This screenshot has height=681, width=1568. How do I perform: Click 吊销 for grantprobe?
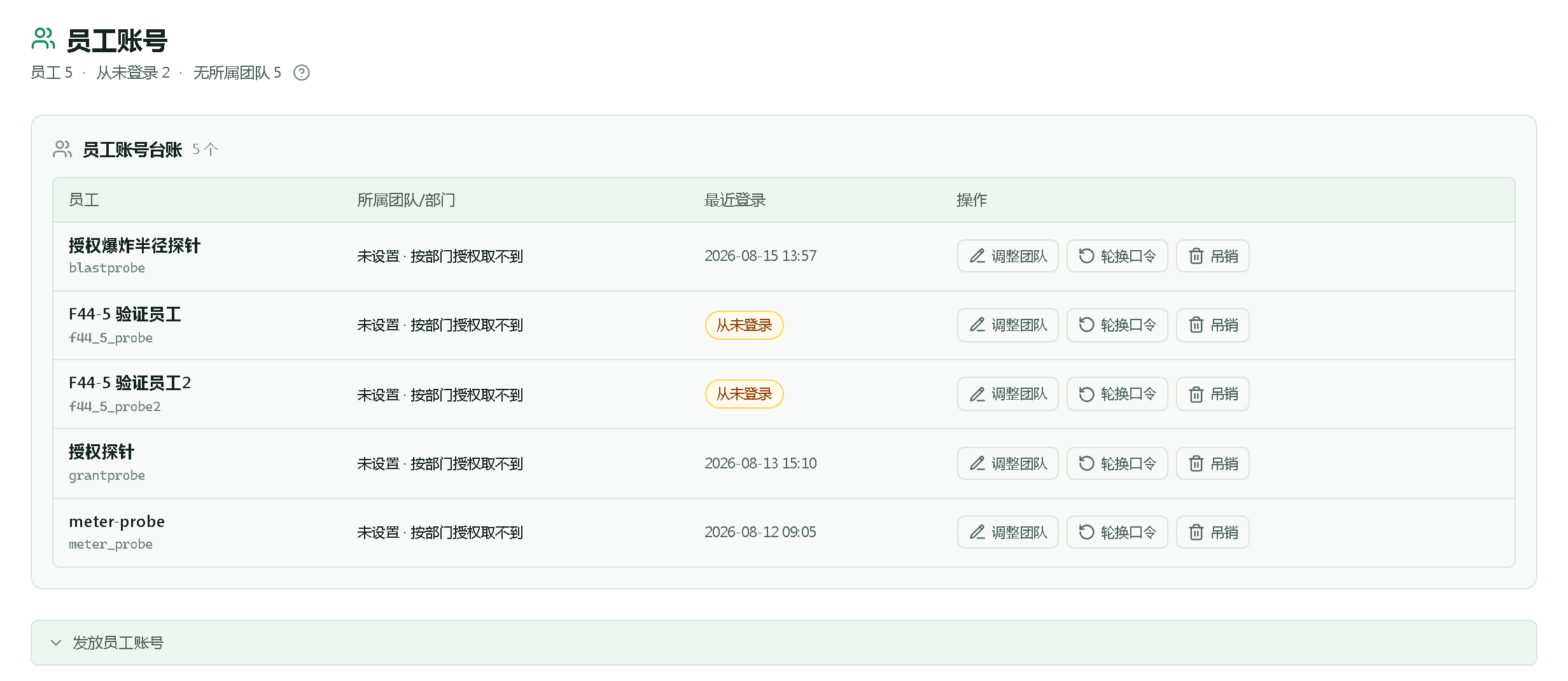tap(1212, 463)
